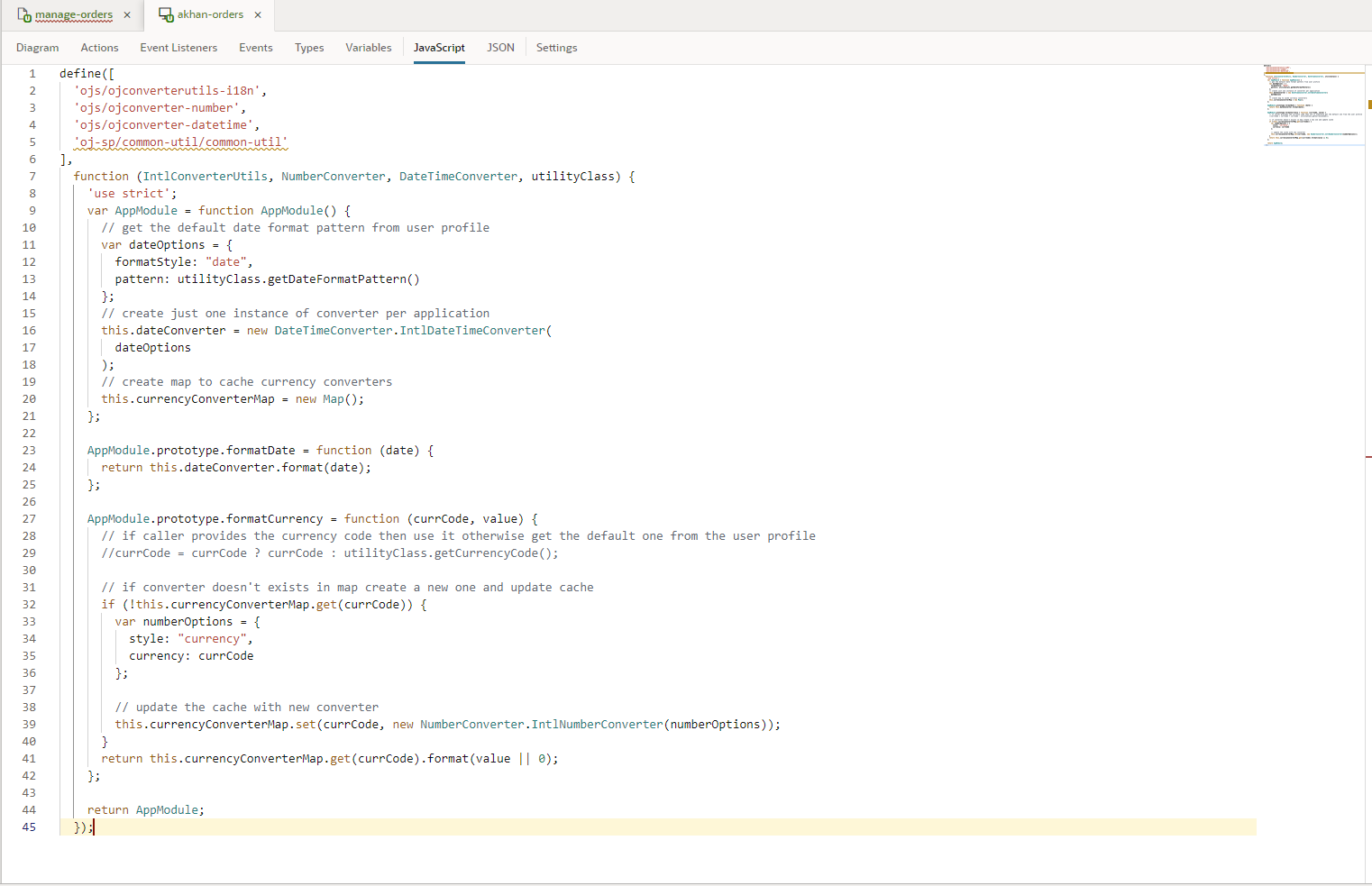Click comment 'update the cache with new converter'
The height and width of the screenshot is (886, 1372).
click(x=247, y=708)
